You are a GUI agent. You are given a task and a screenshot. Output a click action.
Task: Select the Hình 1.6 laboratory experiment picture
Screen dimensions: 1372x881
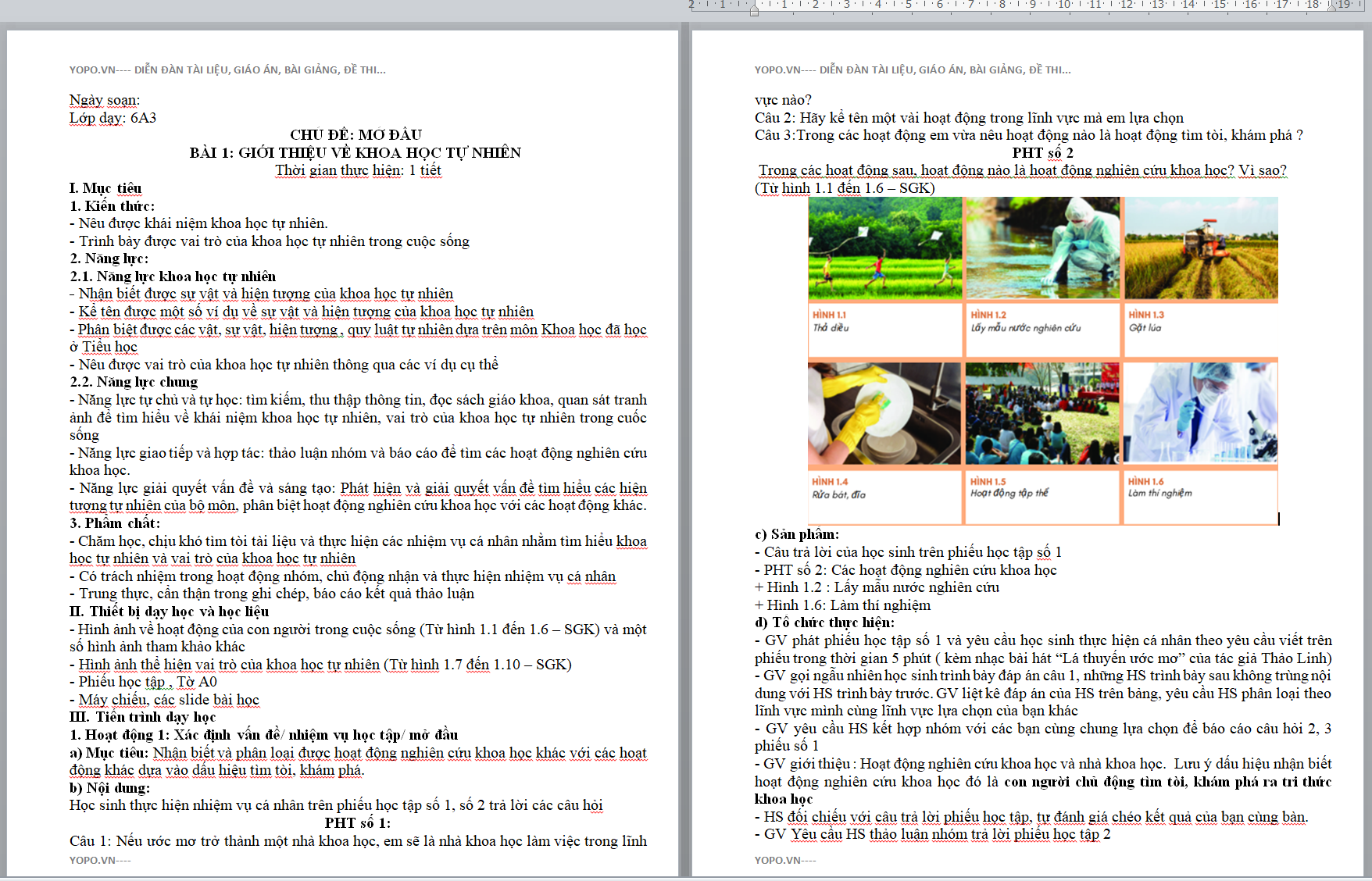(1202, 414)
